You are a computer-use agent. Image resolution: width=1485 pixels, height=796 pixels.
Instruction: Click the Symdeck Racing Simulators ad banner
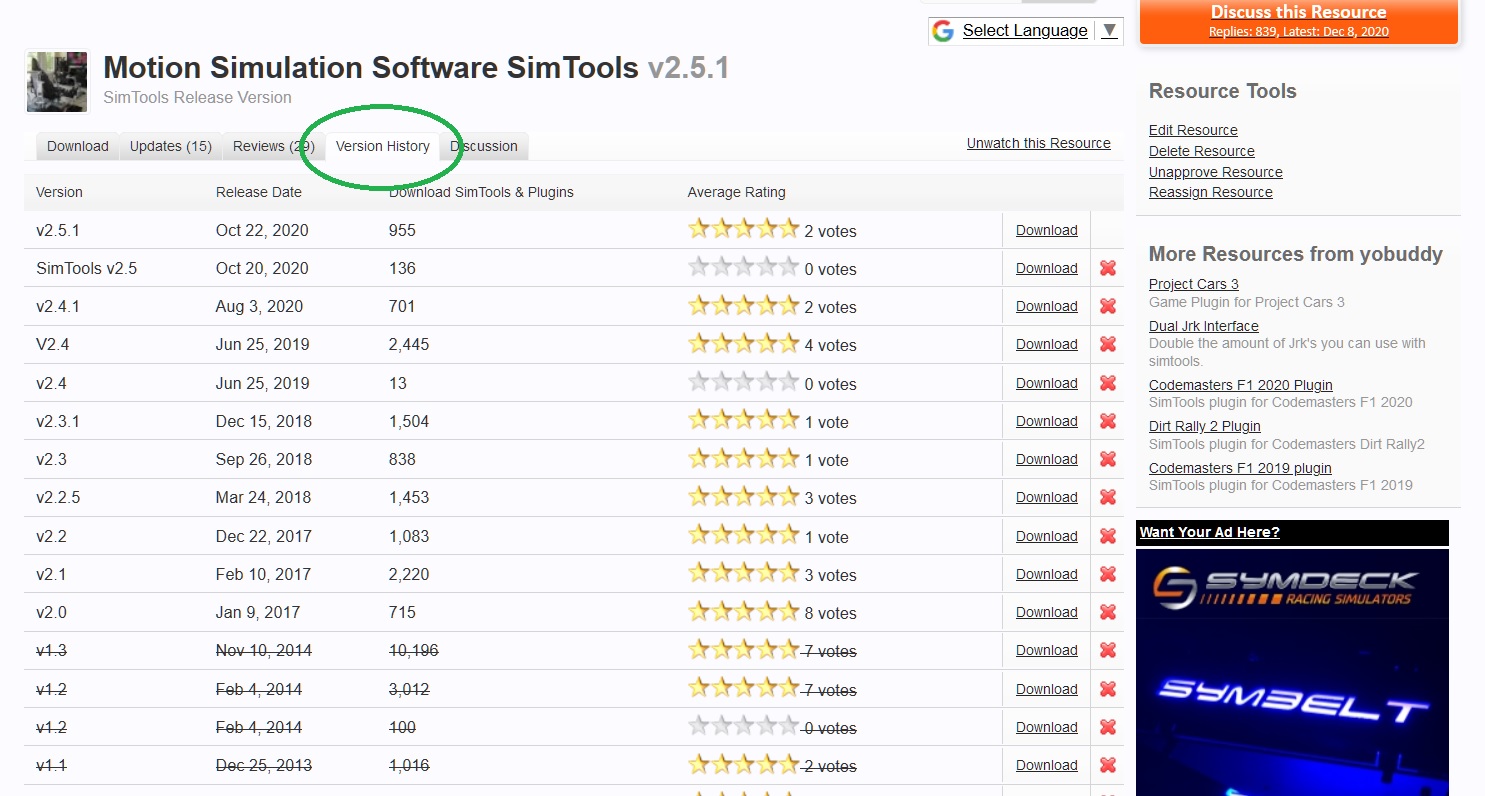(x=1292, y=670)
